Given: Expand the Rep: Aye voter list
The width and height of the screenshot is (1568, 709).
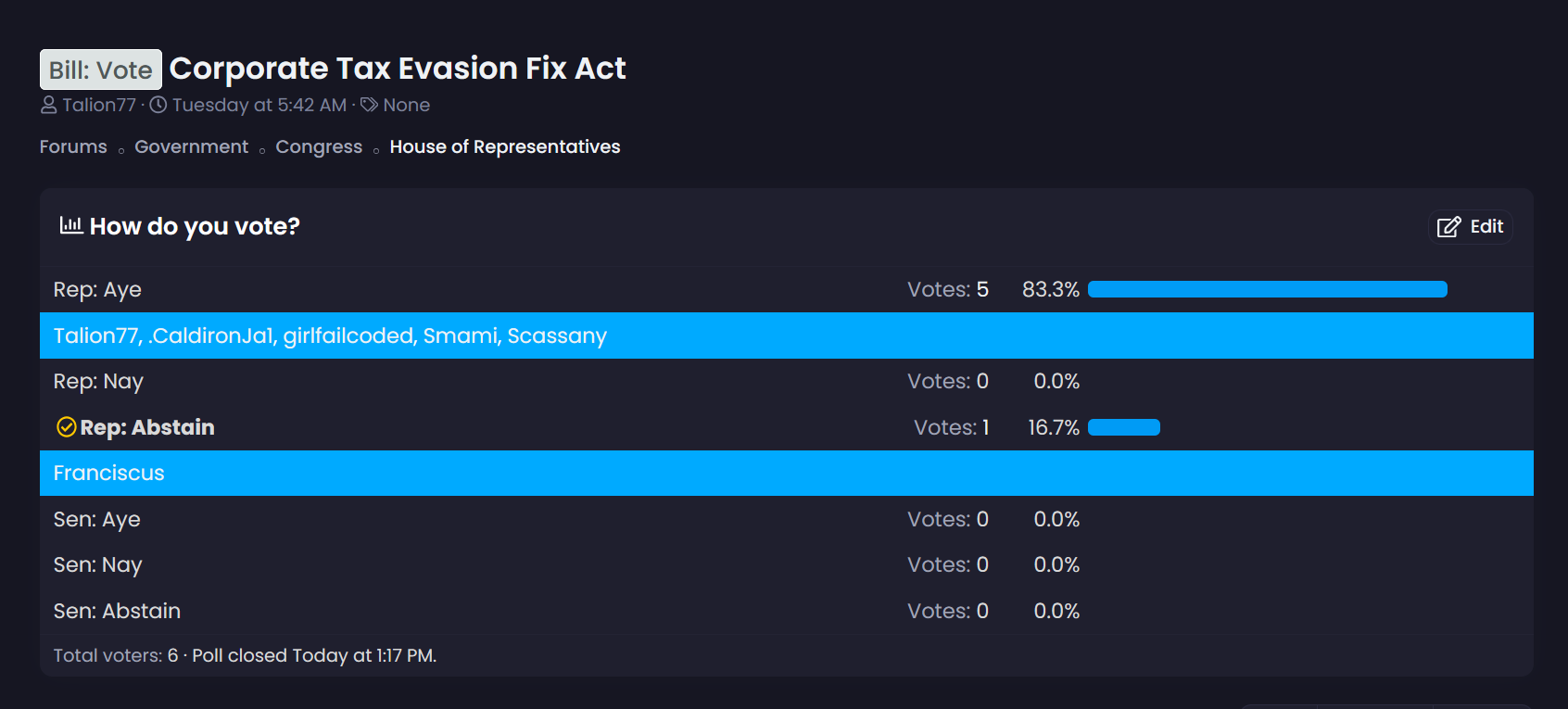Looking at the screenshot, I should tap(97, 290).
